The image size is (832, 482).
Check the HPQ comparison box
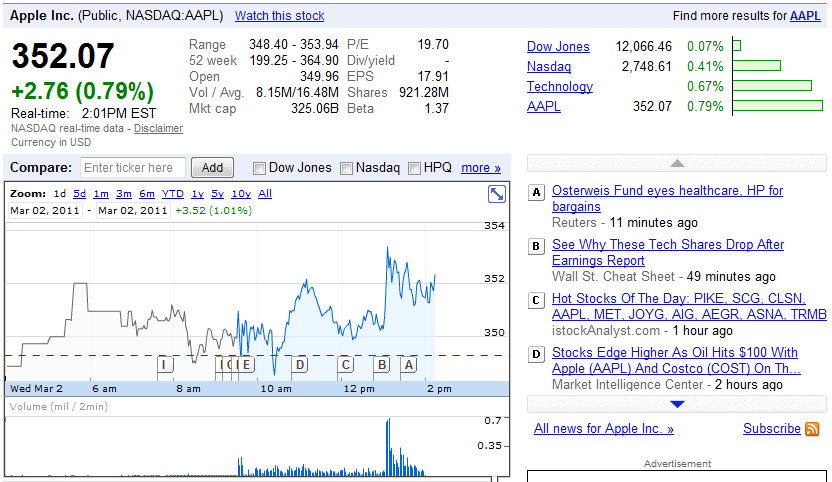tap(414, 169)
